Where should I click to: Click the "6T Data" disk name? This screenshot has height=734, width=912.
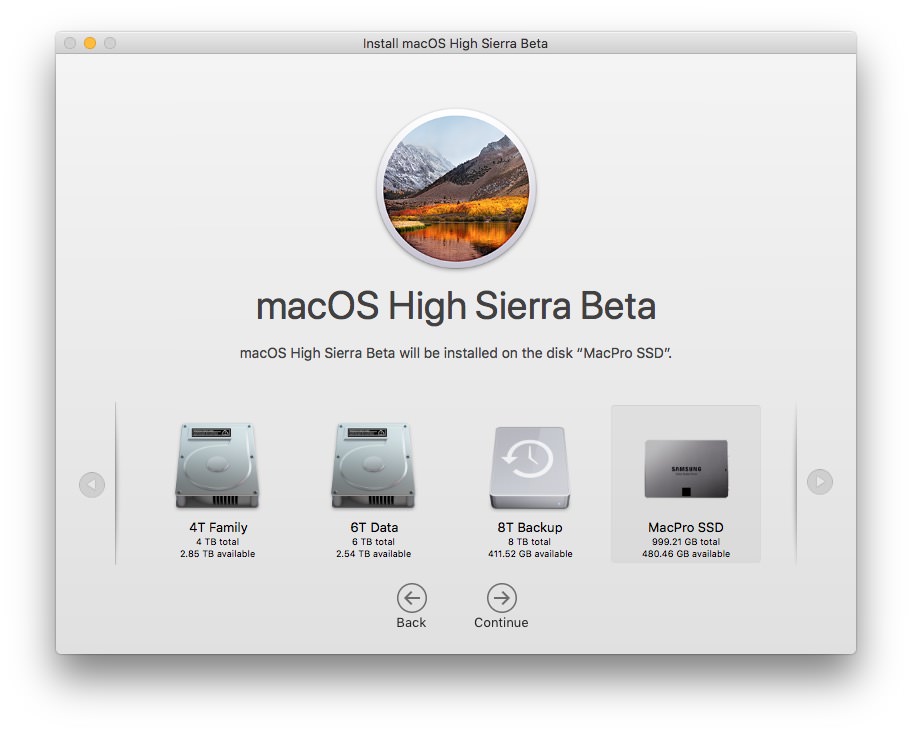coord(374,528)
